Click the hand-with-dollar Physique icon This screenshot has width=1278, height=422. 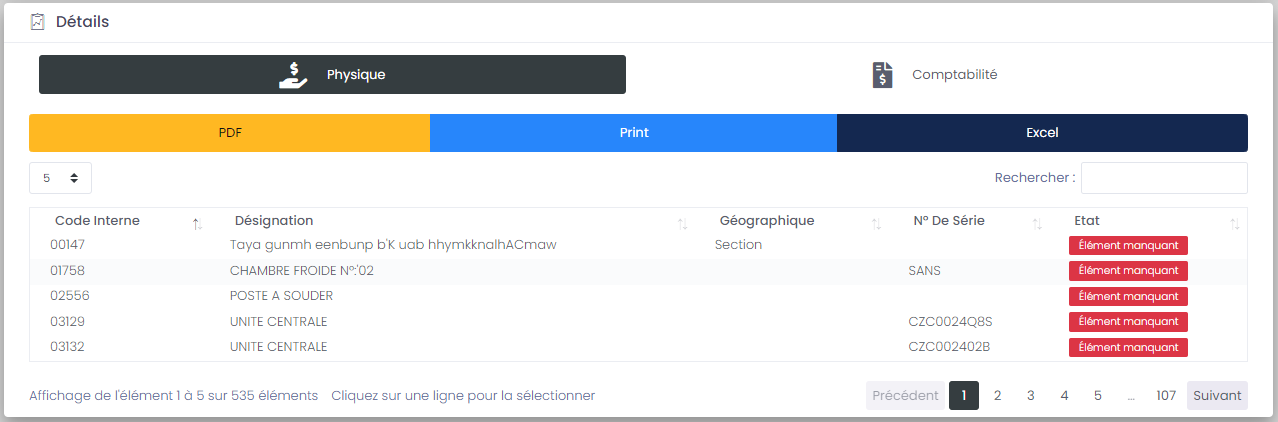[x=293, y=75]
